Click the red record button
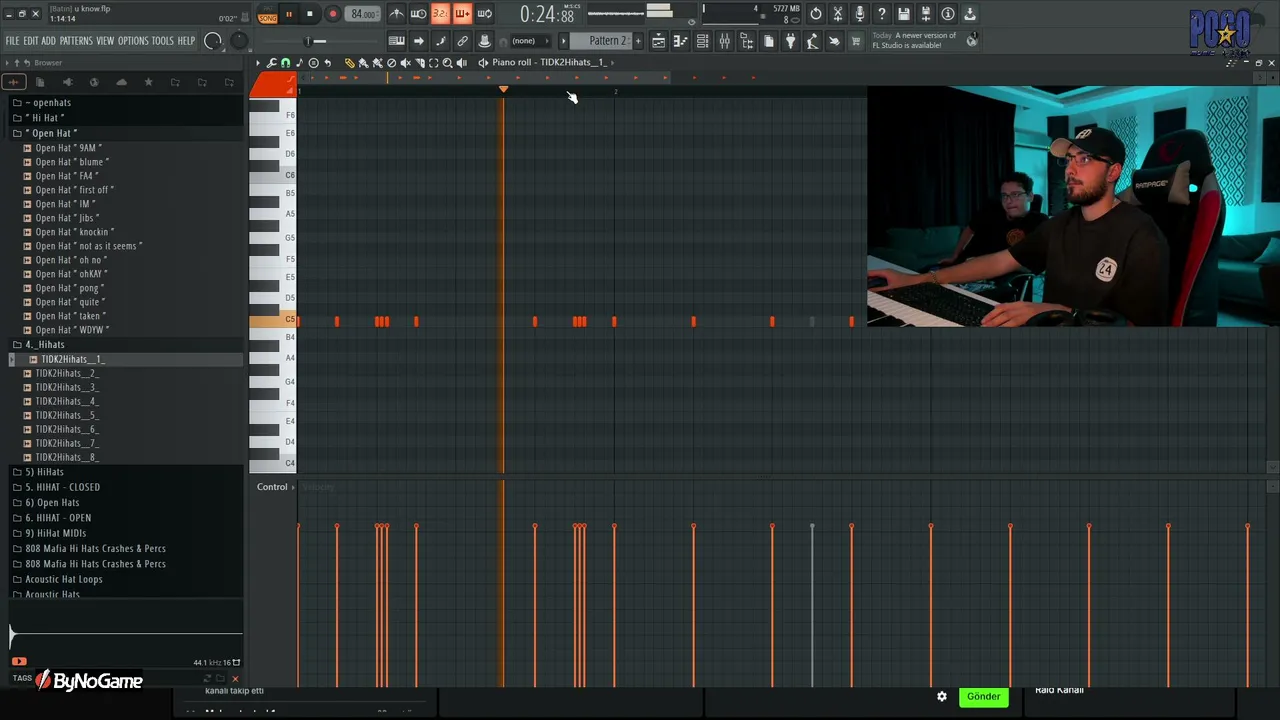1280x720 pixels. tap(332, 14)
